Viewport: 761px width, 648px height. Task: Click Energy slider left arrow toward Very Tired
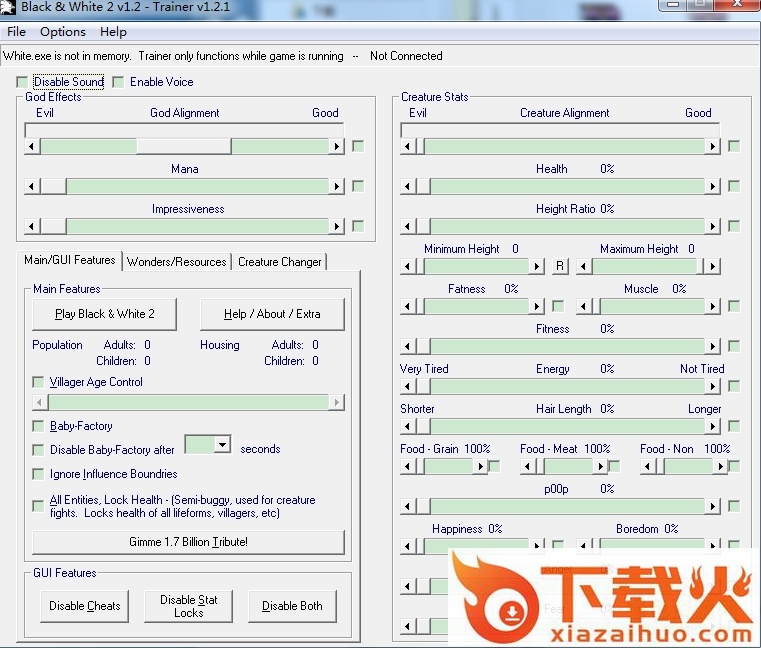coord(408,386)
